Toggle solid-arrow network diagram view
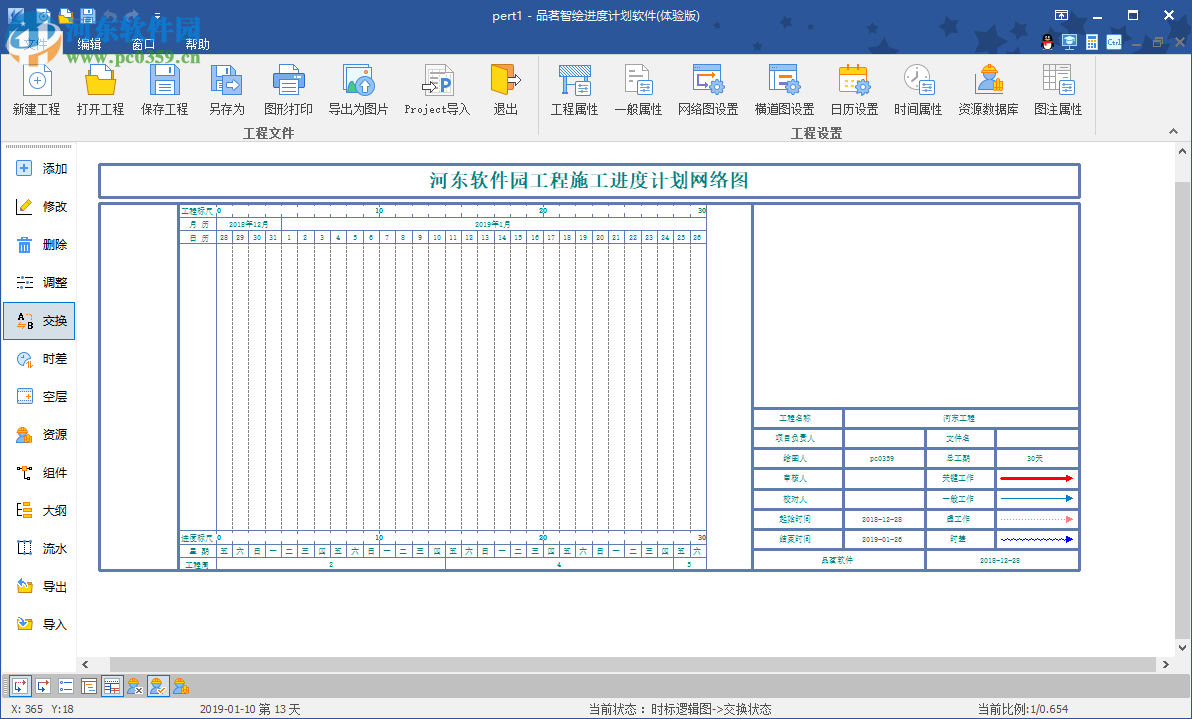The image size is (1192, 719). pyautogui.click(x=43, y=686)
